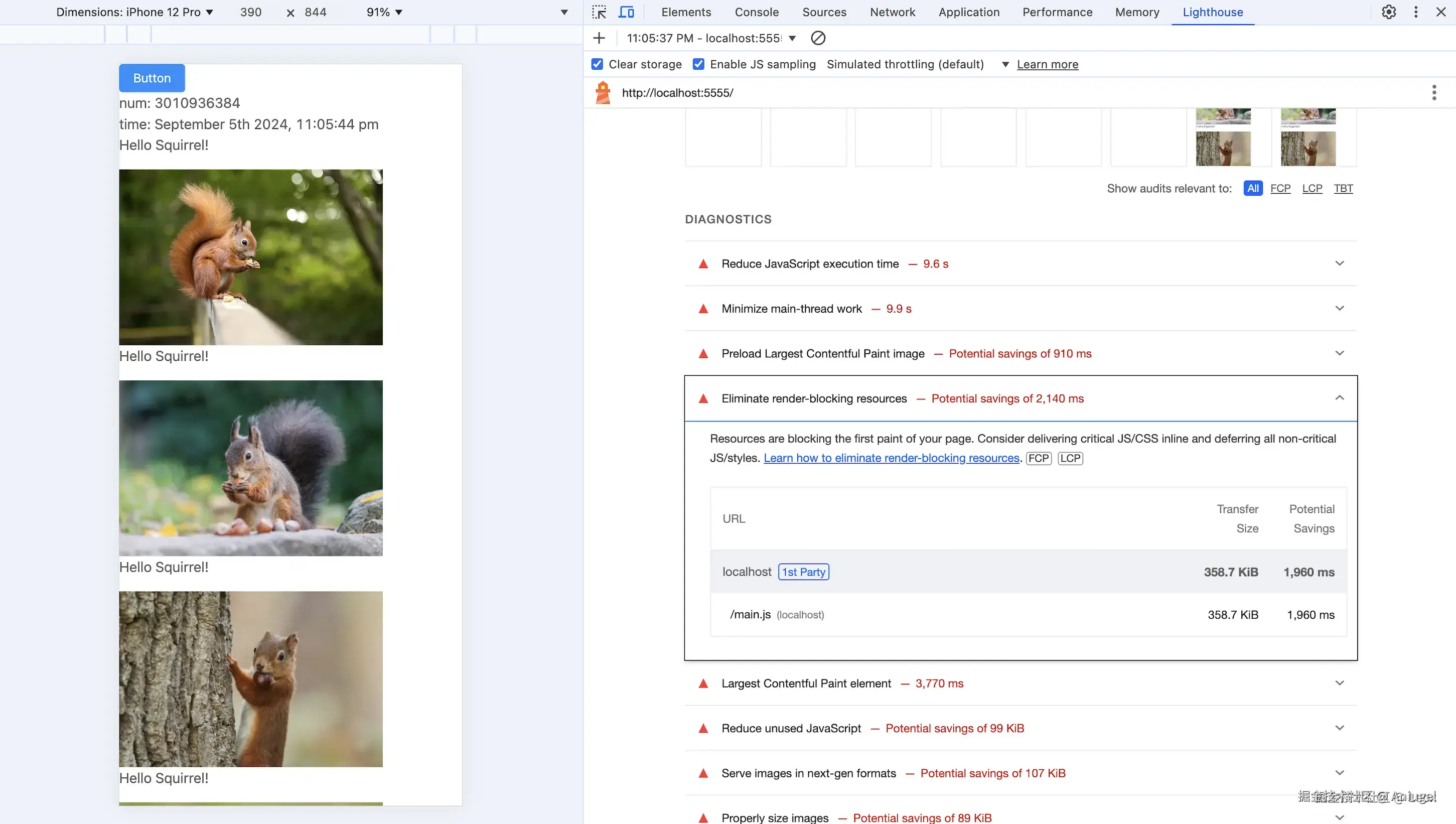Open Lighthouse report three-dot tools menu
1456x824 pixels.
[x=1434, y=92]
